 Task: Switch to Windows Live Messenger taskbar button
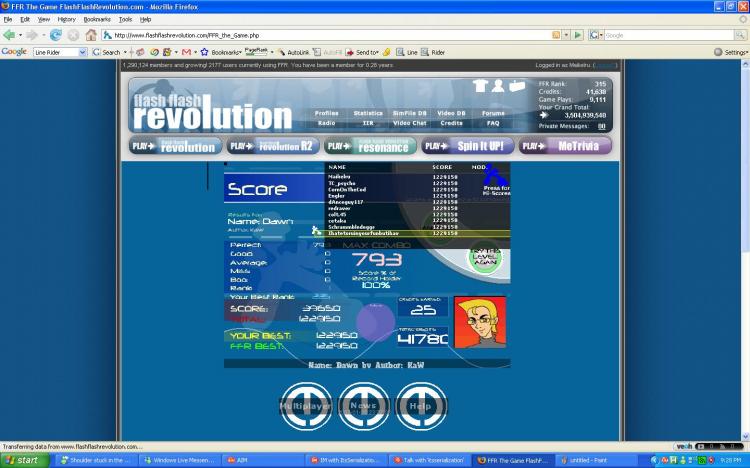coord(181,460)
